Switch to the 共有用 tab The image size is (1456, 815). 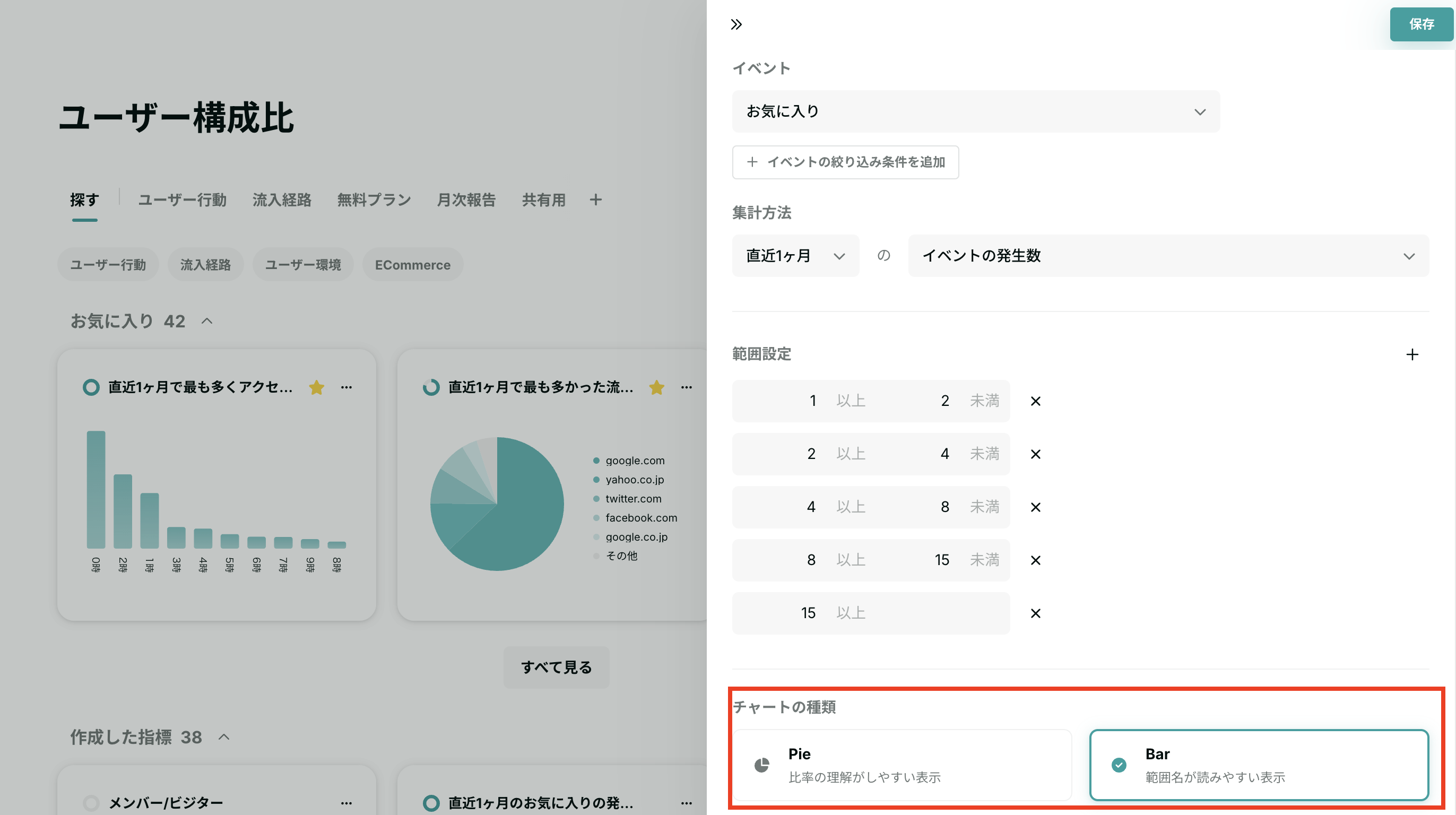(x=543, y=200)
